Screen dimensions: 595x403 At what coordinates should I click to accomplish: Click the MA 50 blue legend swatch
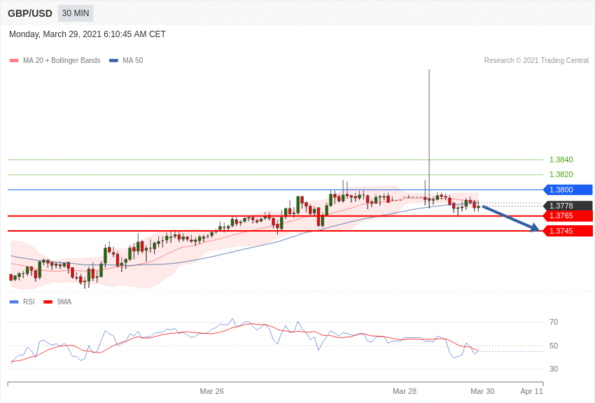[x=113, y=60]
